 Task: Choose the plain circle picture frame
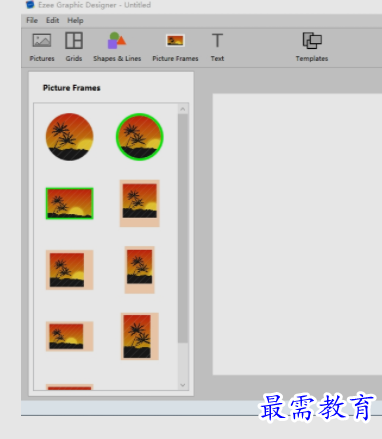[69, 137]
